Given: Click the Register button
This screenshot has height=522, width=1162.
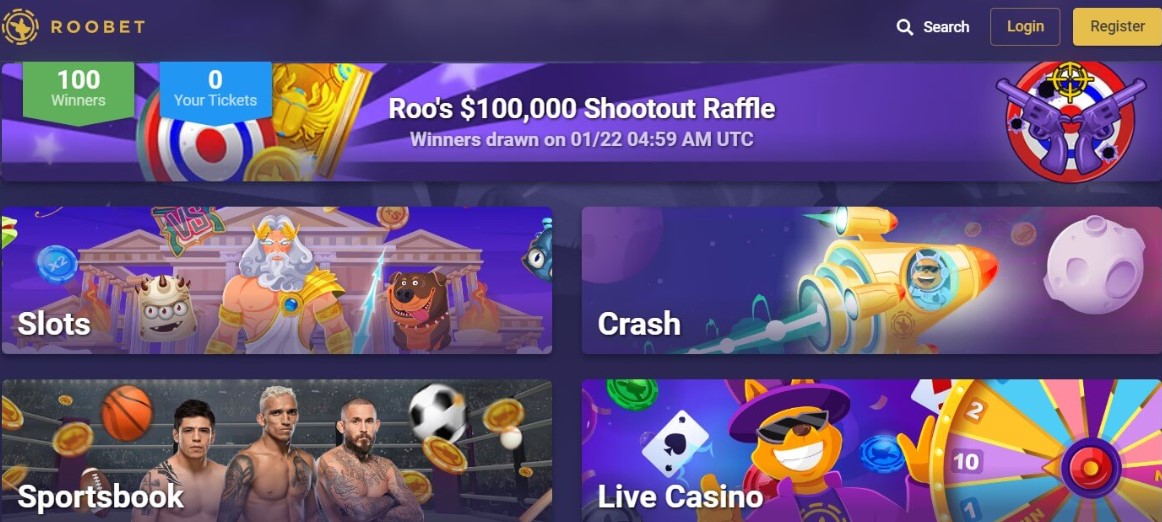Looking at the screenshot, I should 1117,27.
